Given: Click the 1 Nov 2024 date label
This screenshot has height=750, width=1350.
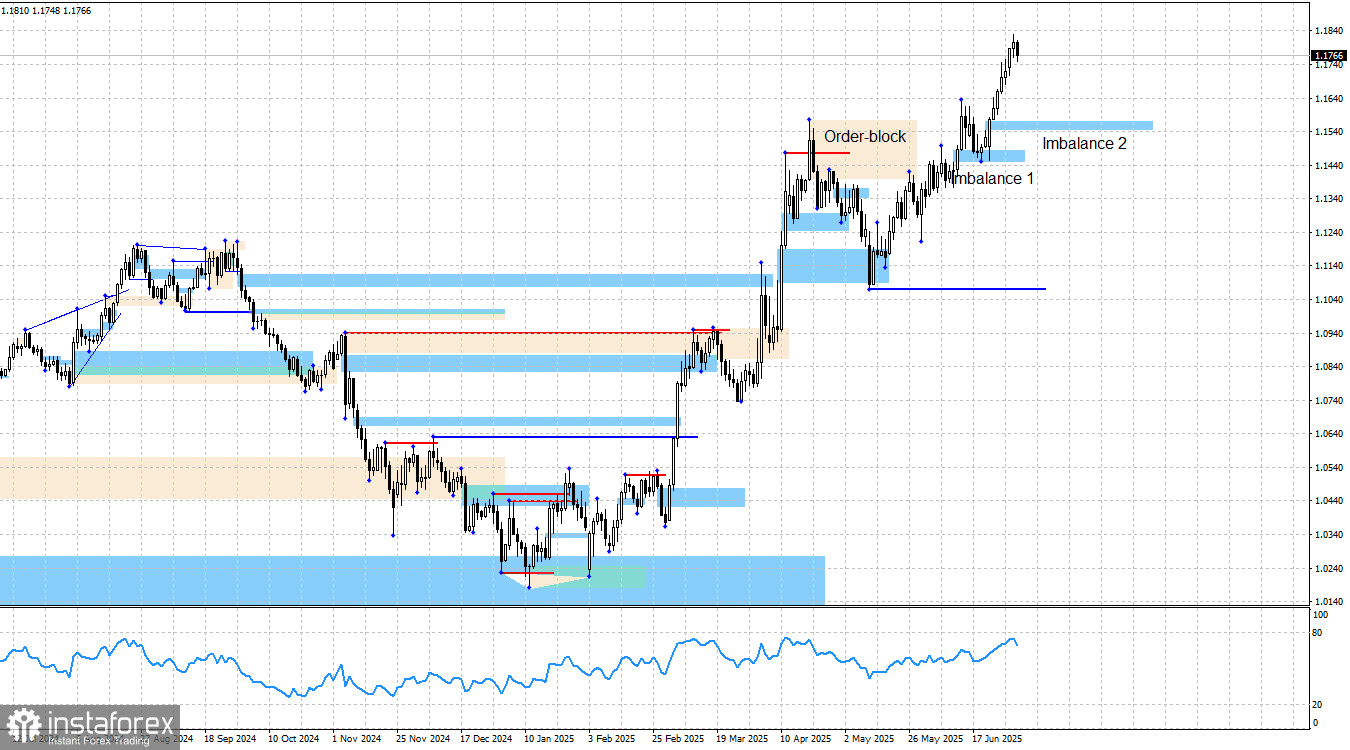Looking at the screenshot, I should coord(357,738).
